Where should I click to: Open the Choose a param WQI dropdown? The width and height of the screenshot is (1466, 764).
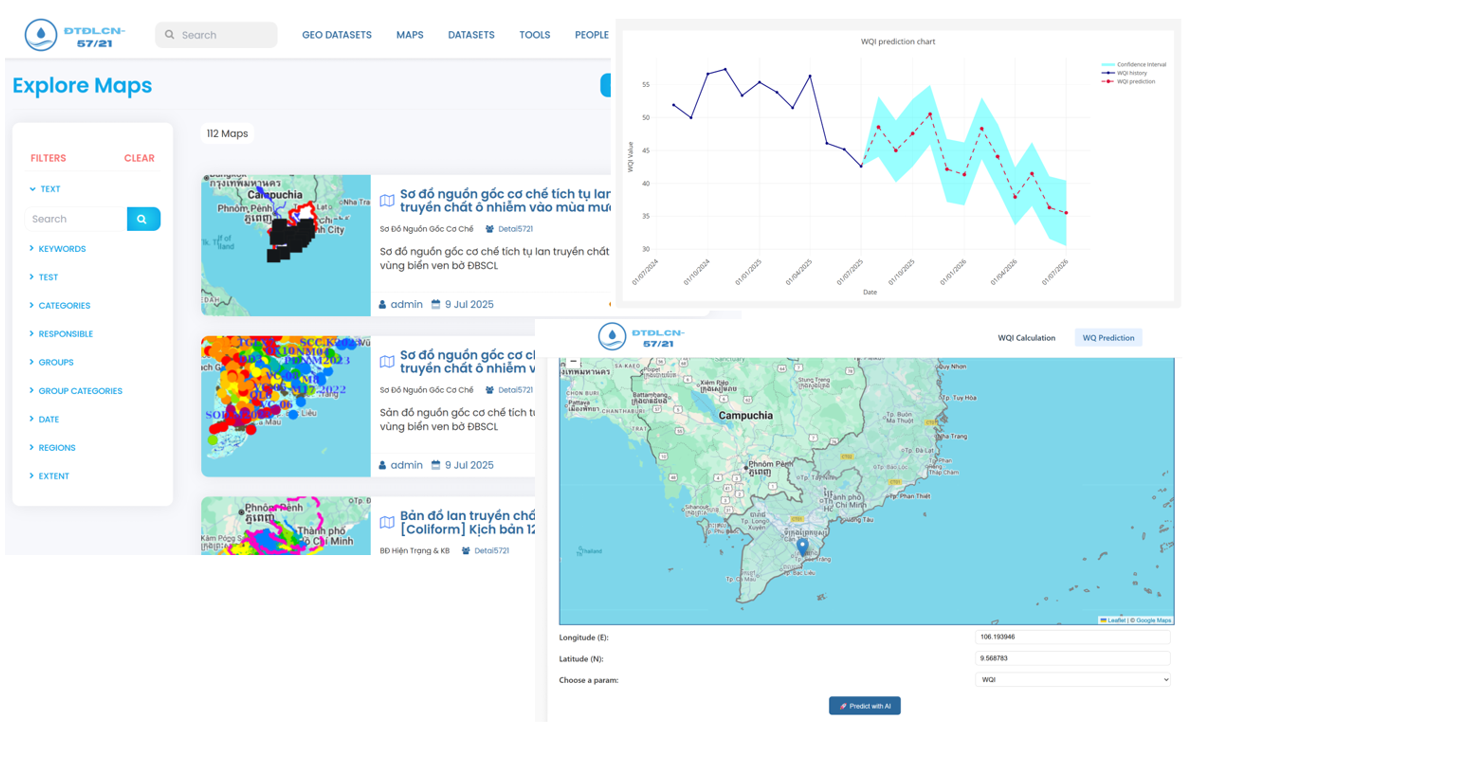point(1072,680)
